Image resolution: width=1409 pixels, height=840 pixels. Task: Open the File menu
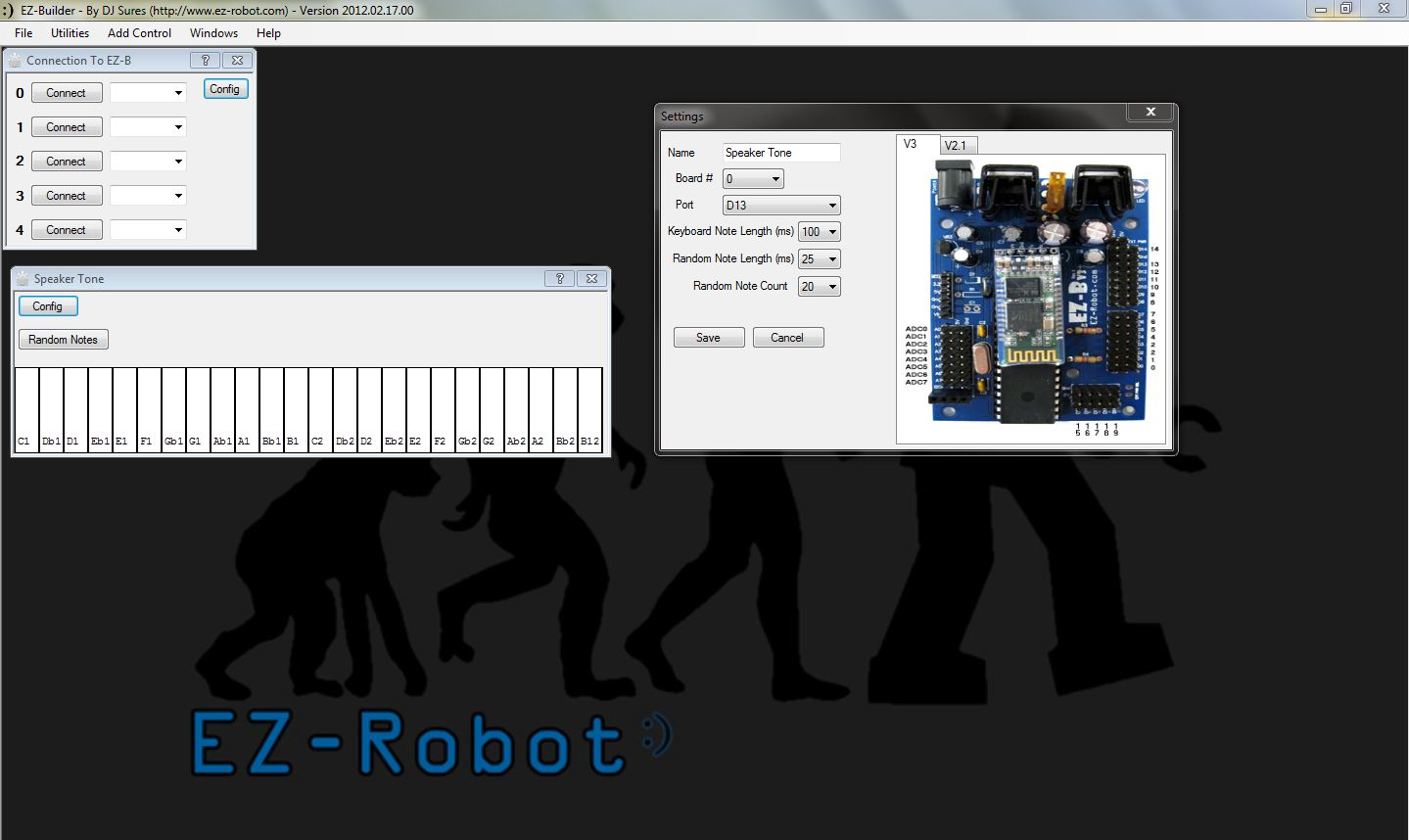(23, 32)
